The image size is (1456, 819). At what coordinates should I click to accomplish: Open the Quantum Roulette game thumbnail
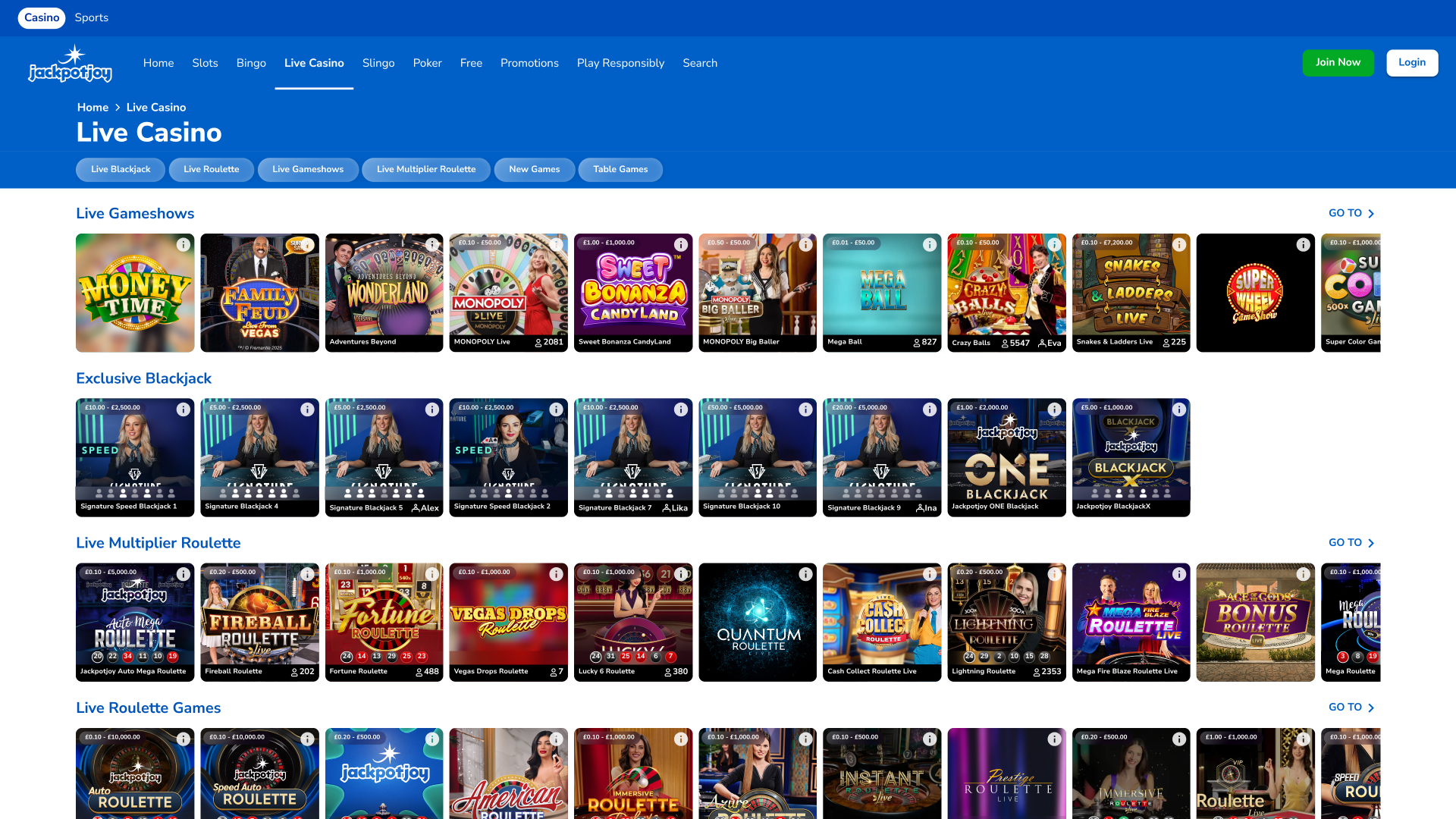click(x=757, y=622)
